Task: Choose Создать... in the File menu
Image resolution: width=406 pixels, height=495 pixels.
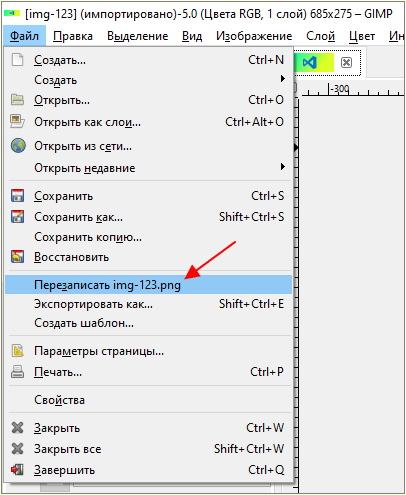Action: click(149, 60)
